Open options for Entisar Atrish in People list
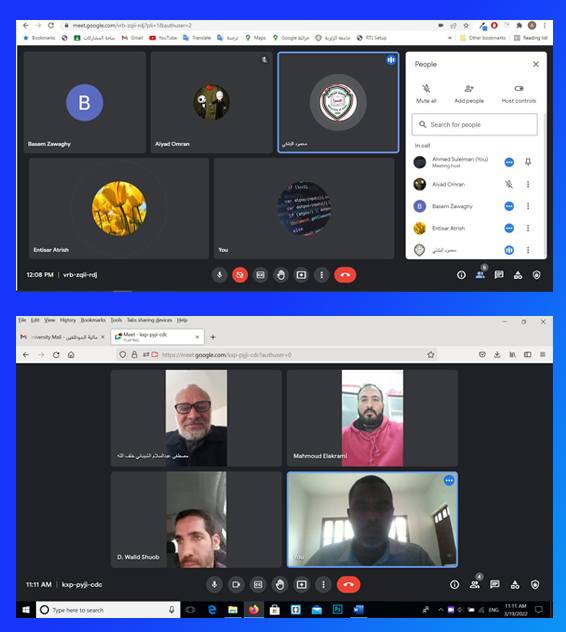 [528, 228]
